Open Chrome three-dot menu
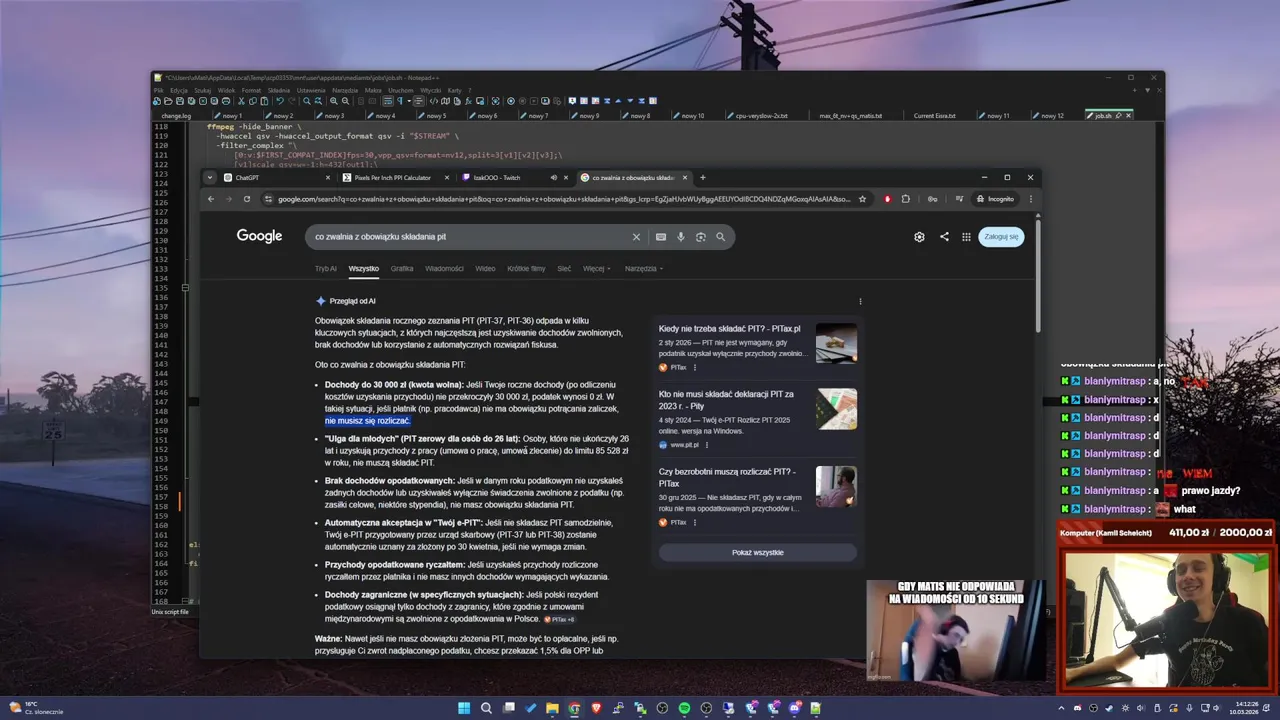The height and width of the screenshot is (720, 1280). 1030,199
